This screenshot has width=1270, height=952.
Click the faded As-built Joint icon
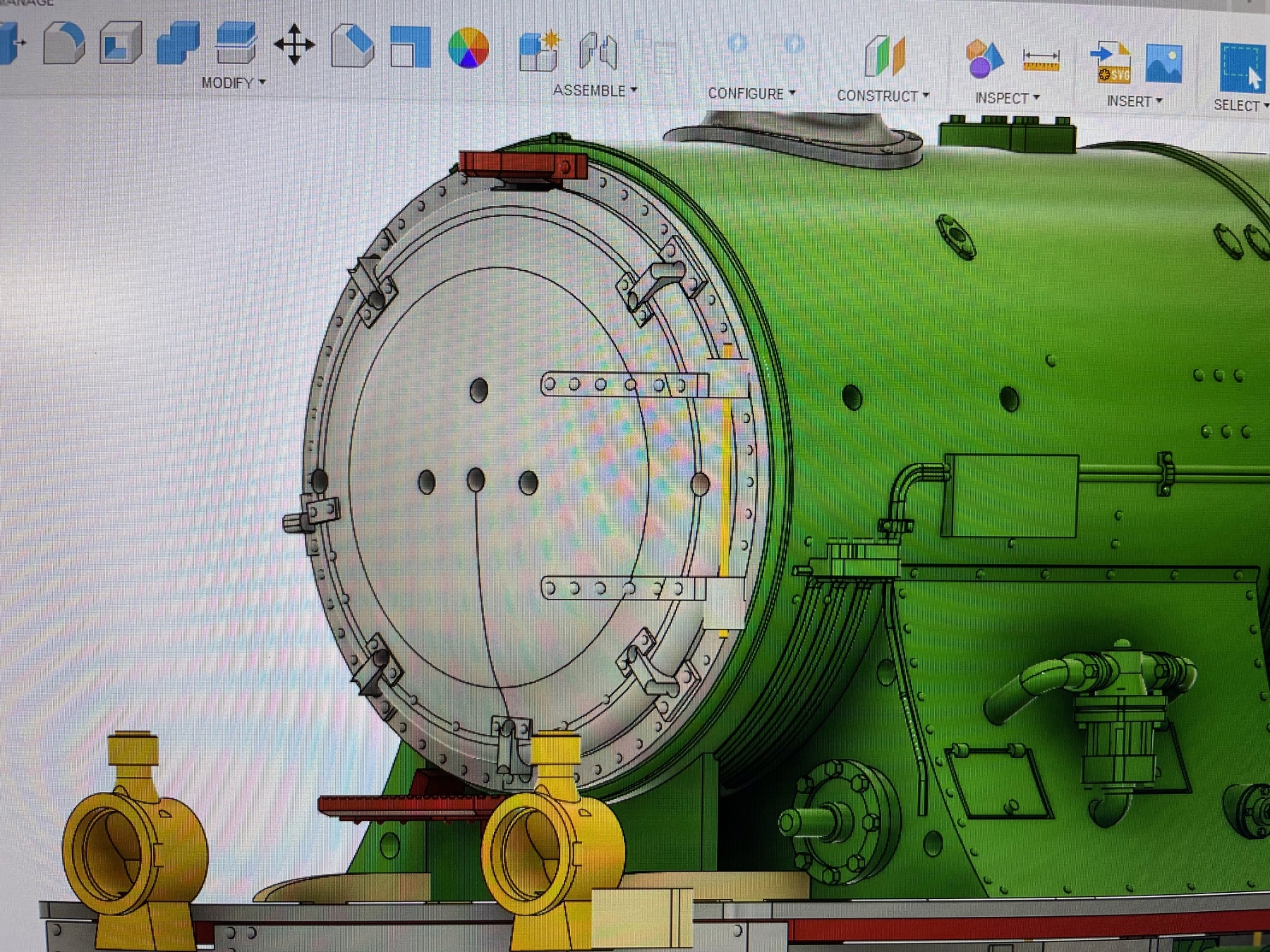pyautogui.click(x=655, y=52)
